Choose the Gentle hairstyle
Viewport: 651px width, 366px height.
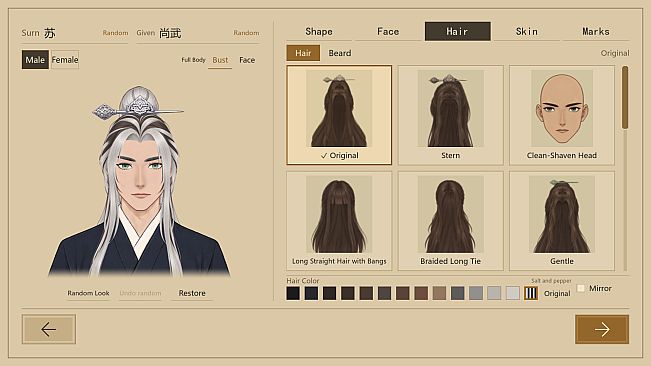coord(562,221)
